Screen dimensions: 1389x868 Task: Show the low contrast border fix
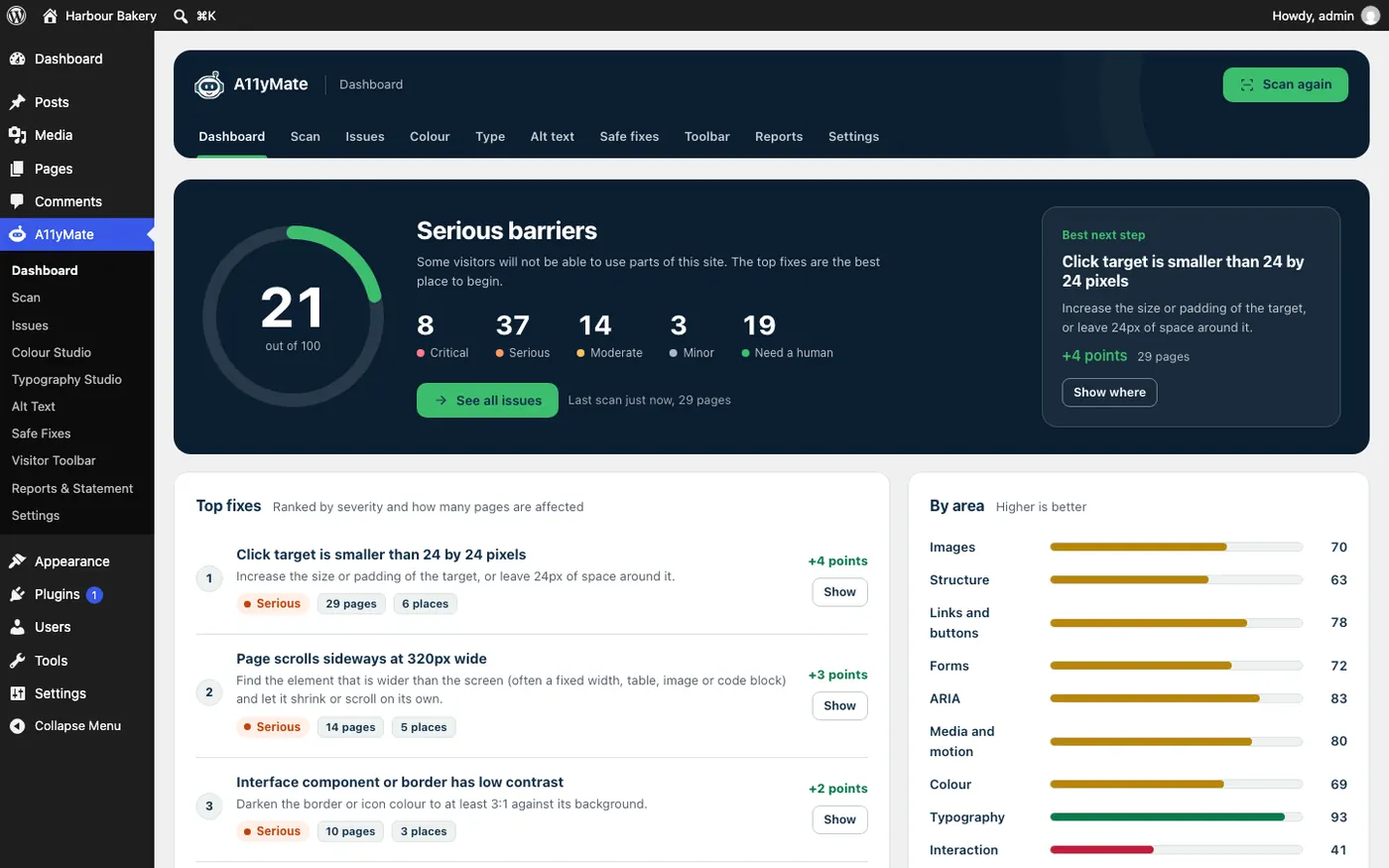(x=839, y=819)
